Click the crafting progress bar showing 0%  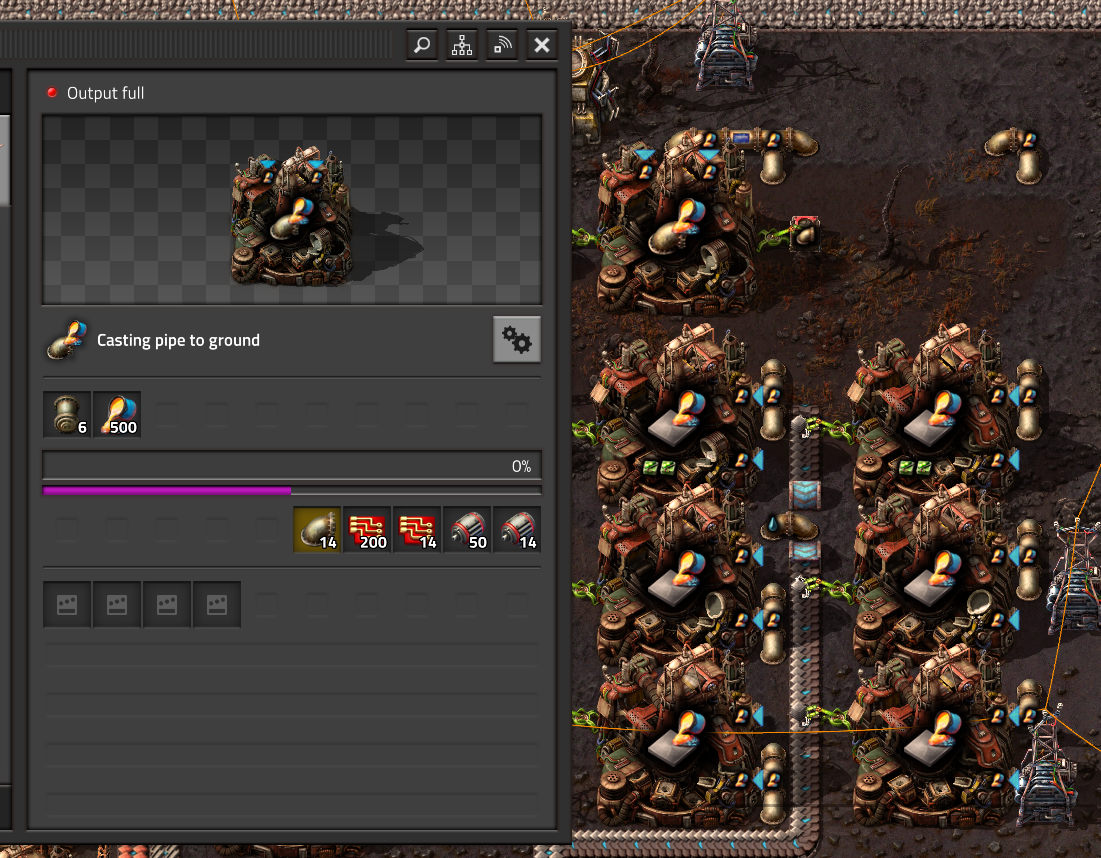point(291,464)
